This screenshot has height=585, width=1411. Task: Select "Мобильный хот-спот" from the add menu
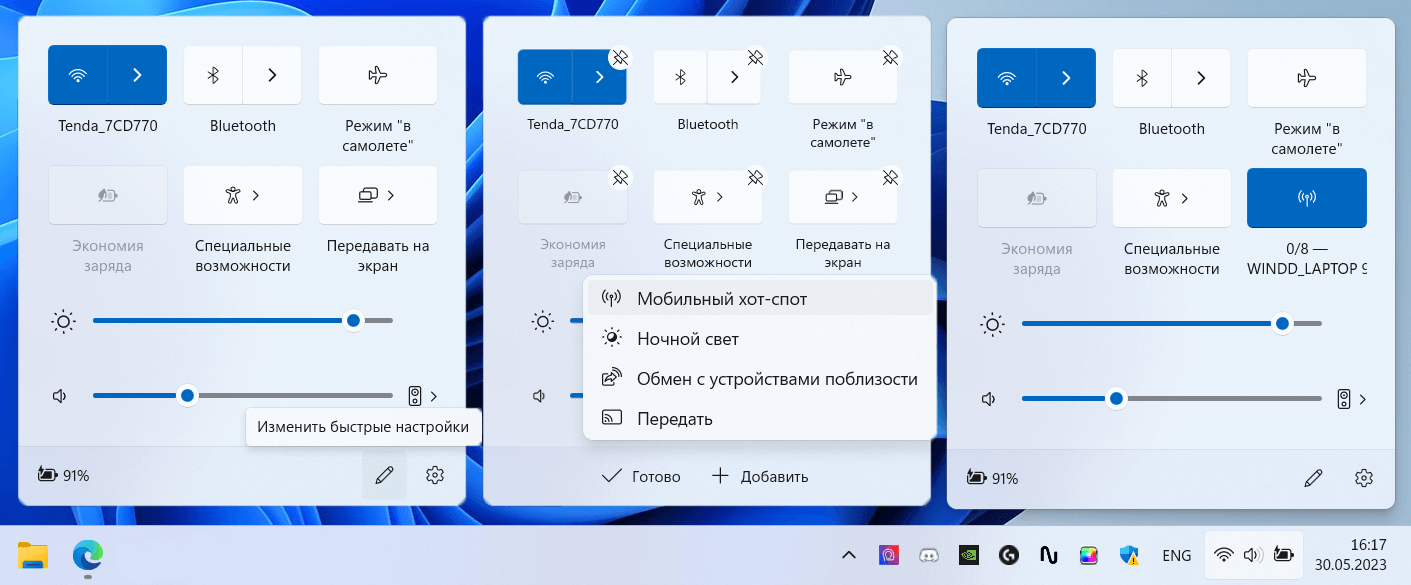click(760, 299)
